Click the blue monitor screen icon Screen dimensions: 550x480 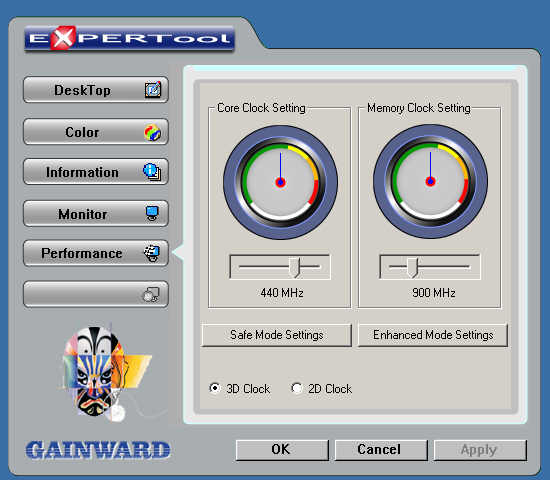click(152, 213)
